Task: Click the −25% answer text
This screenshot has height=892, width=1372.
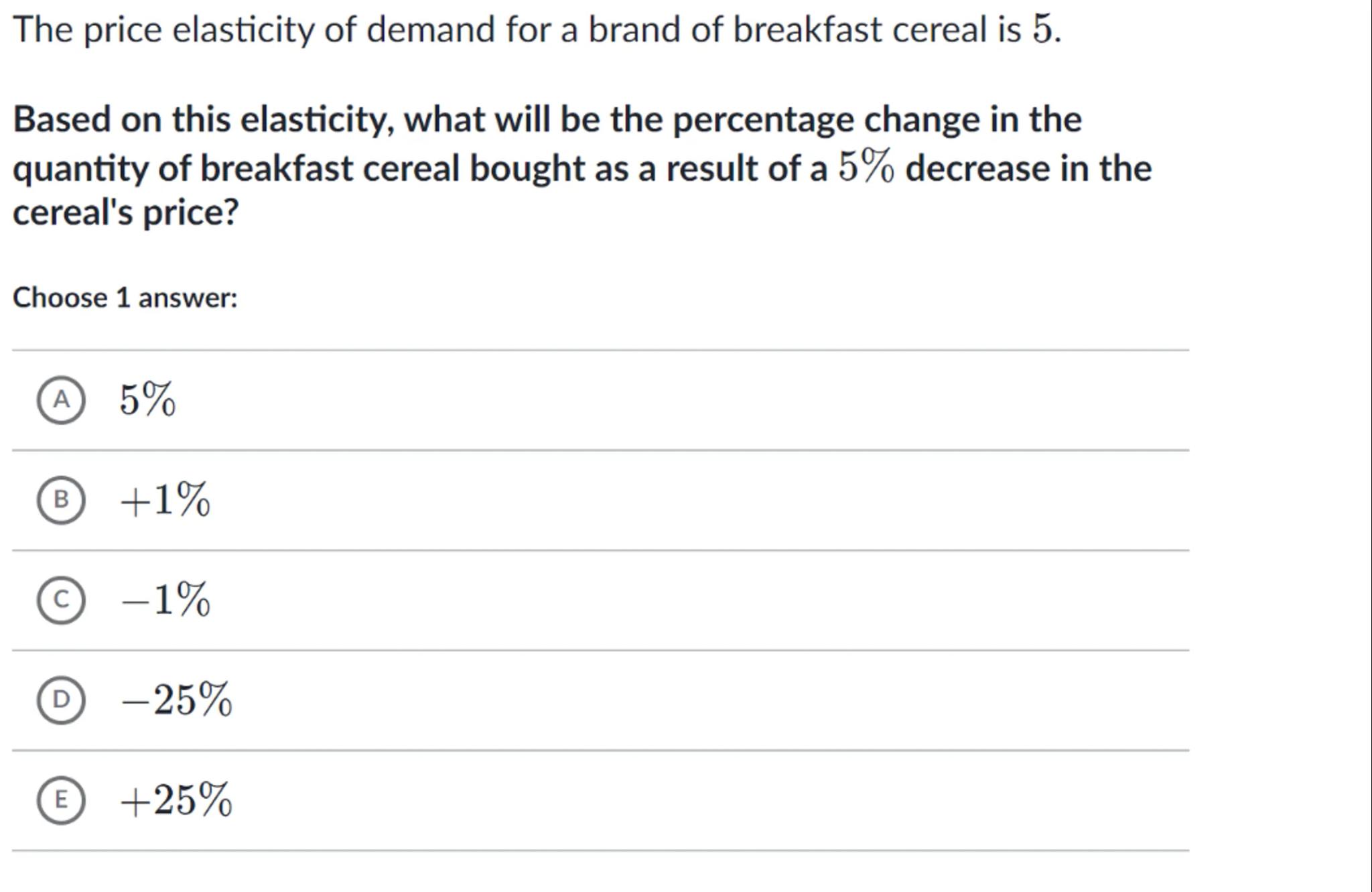Action: 176,700
